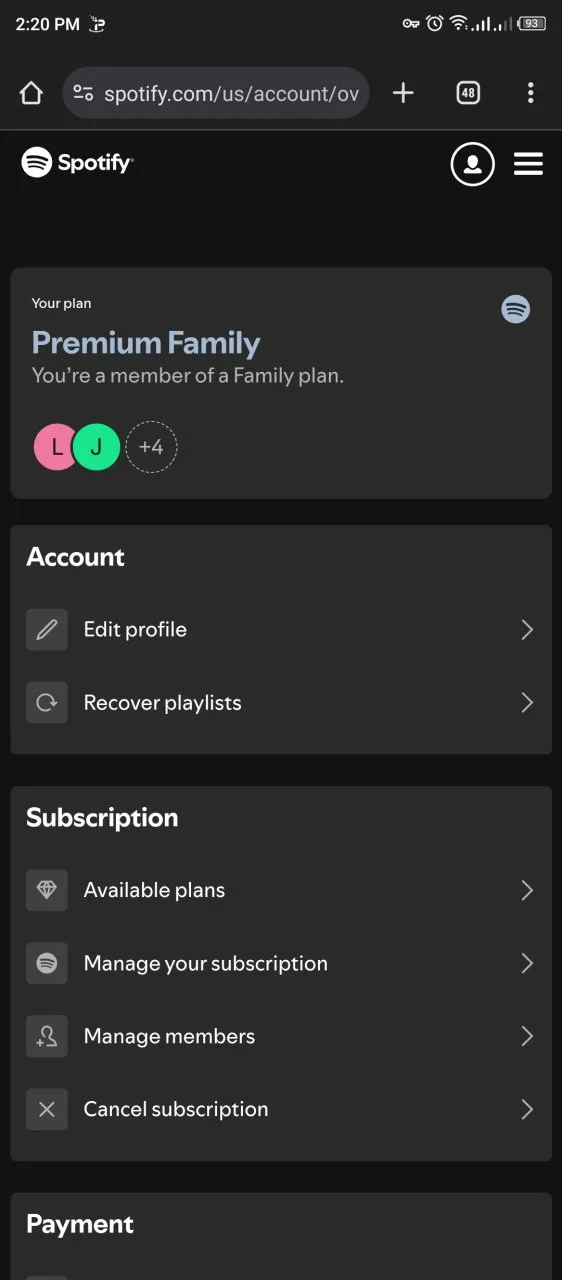Tap the browser home icon
562x1280 pixels.
(31, 93)
